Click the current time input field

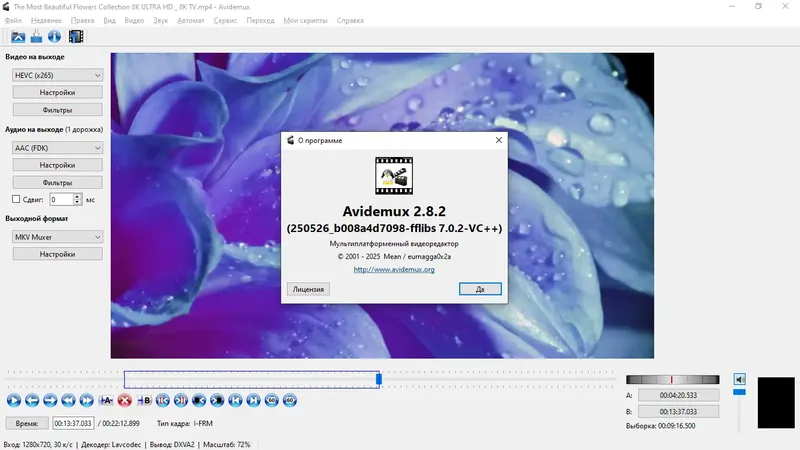pyautogui.click(x=73, y=423)
